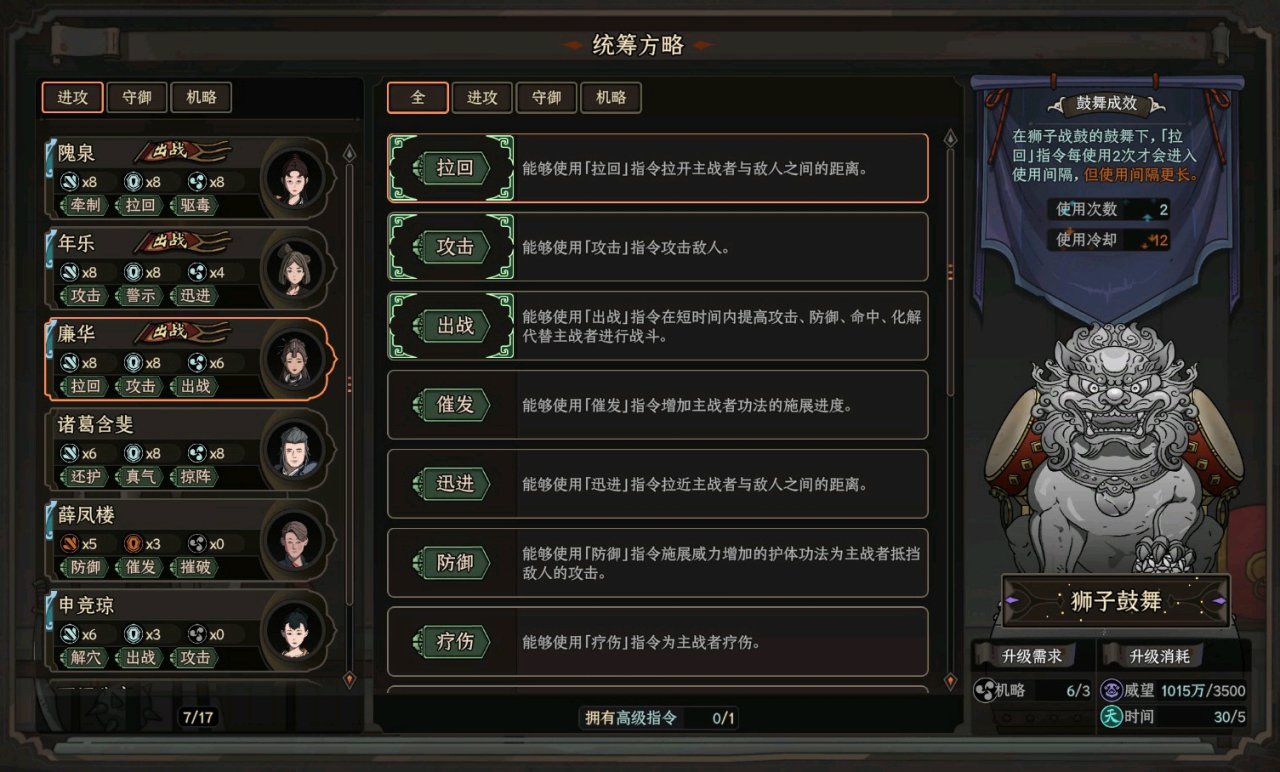Screen dimensions: 1280x772
Task: Select 申竞琼's portrait avatar
Action: (293, 630)
